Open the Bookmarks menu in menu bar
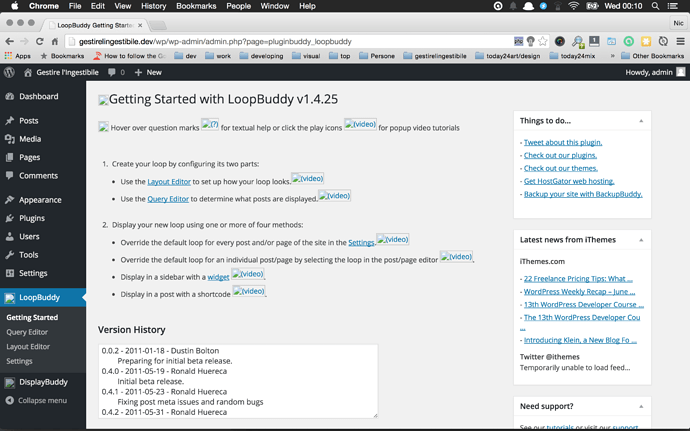The width and height of the screenshot is (690, 431). [196, 6]
